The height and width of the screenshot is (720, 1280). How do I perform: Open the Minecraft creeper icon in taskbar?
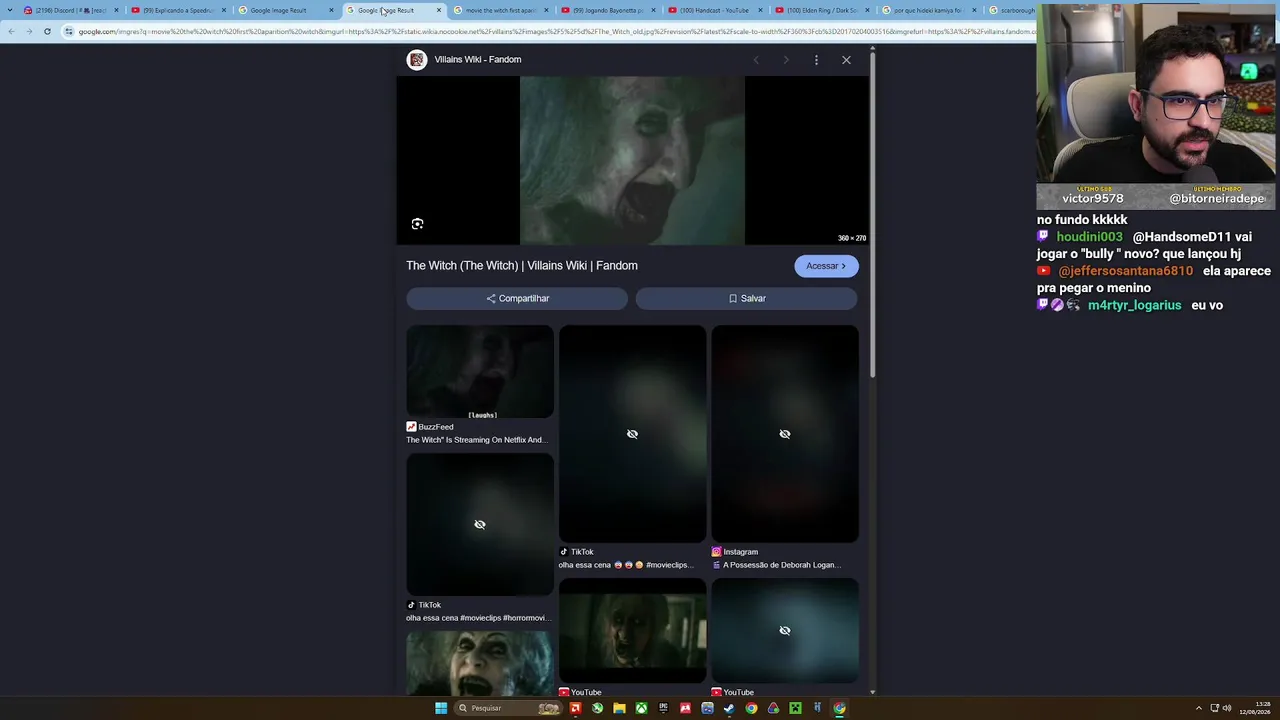click(x=795, y=708)
